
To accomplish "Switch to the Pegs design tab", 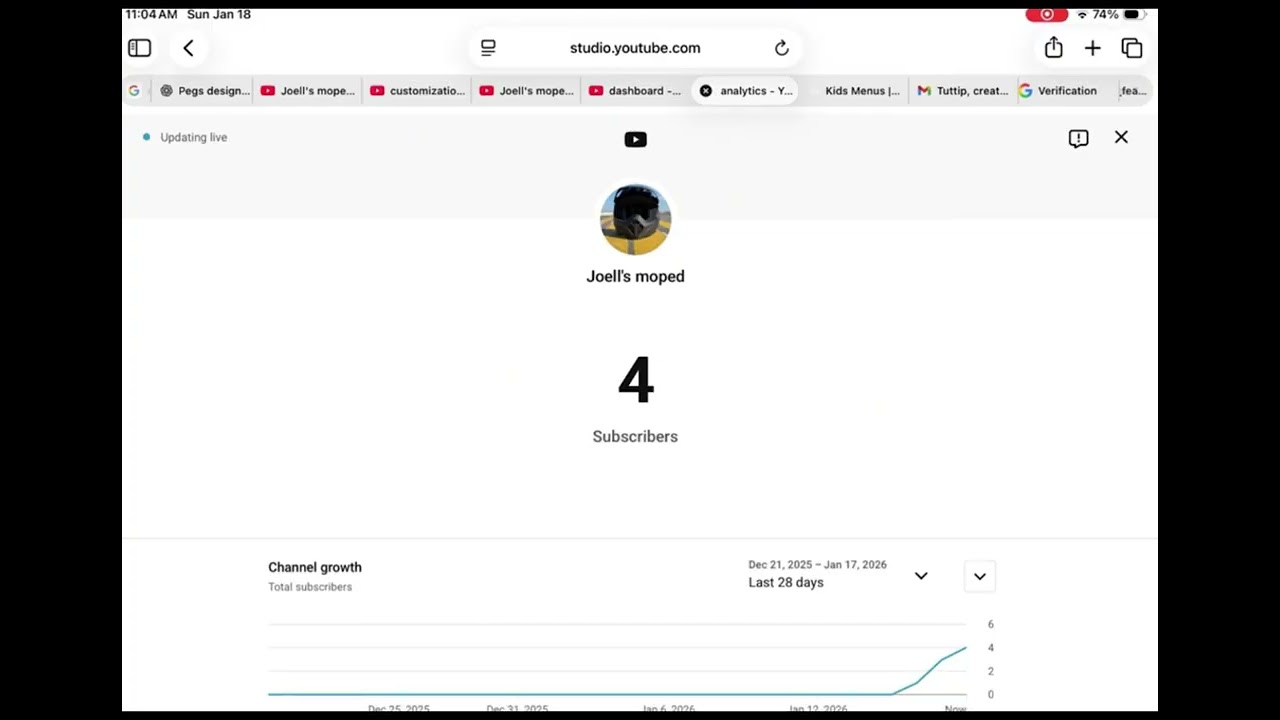I will (205, 91).
